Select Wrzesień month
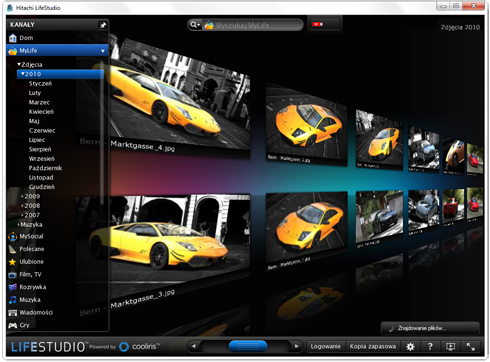490x362 pixels. [x=42, y=159]
